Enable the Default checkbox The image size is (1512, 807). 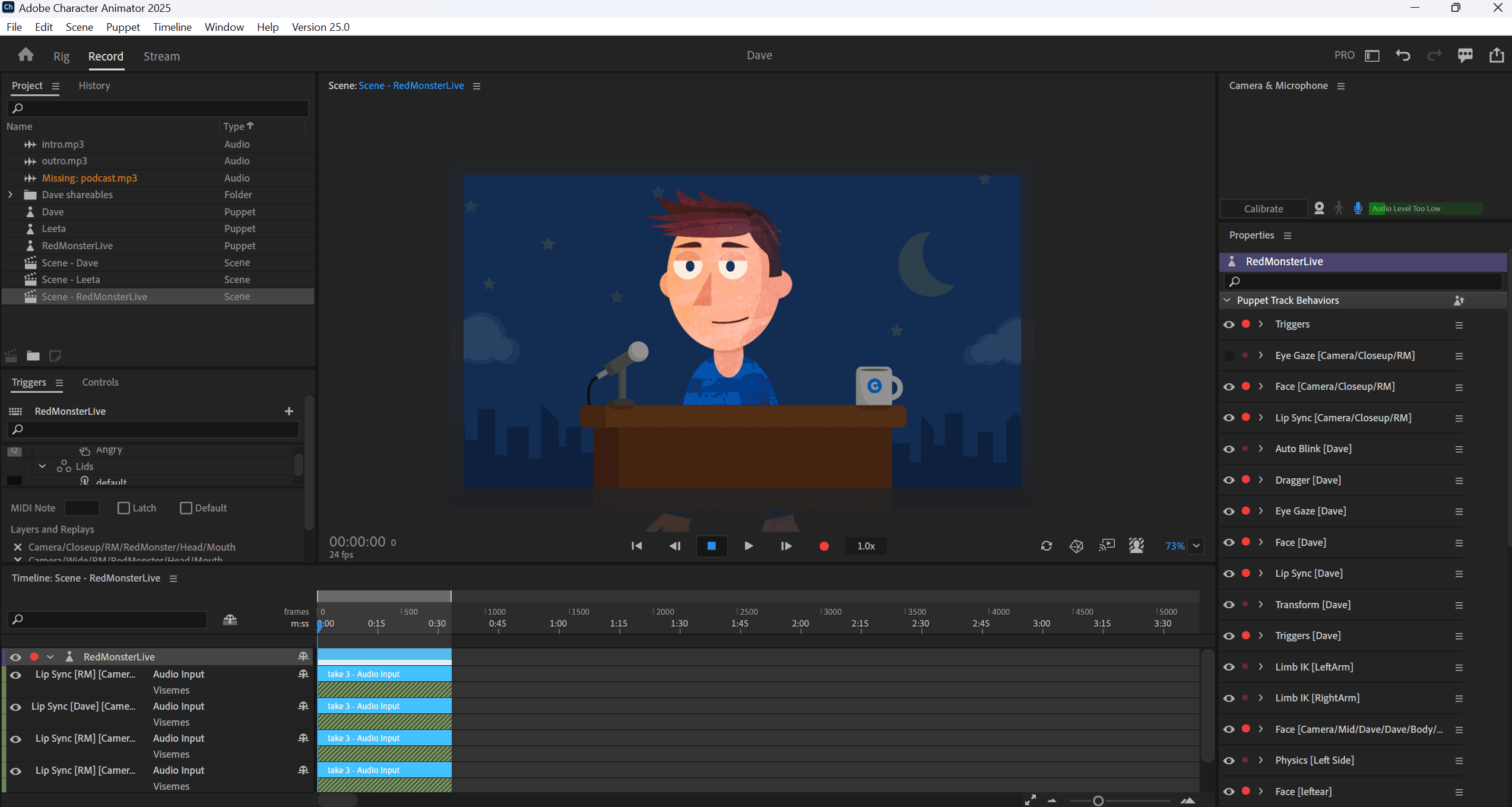186,508
